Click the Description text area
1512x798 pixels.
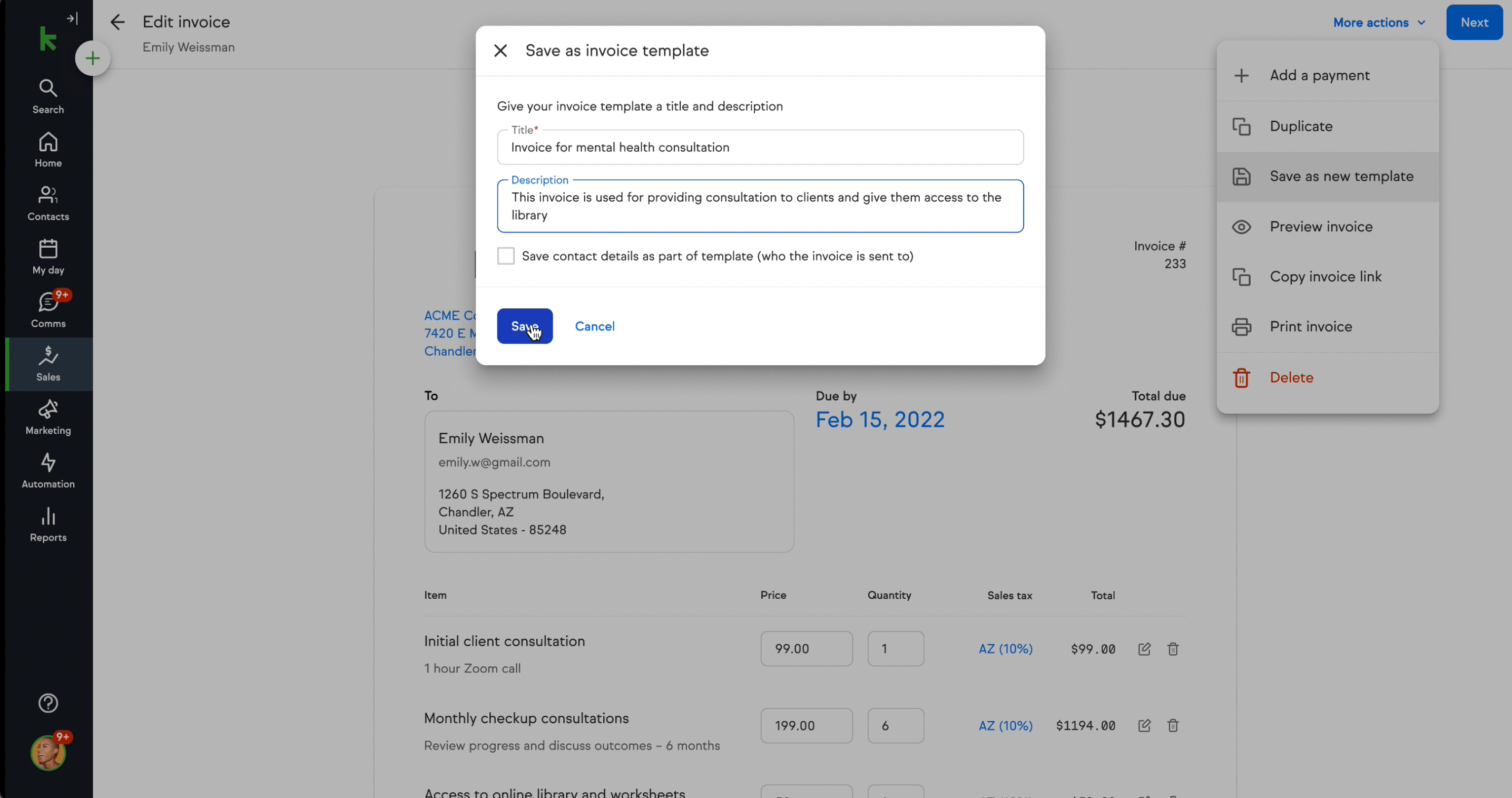[x=760, y=206]
